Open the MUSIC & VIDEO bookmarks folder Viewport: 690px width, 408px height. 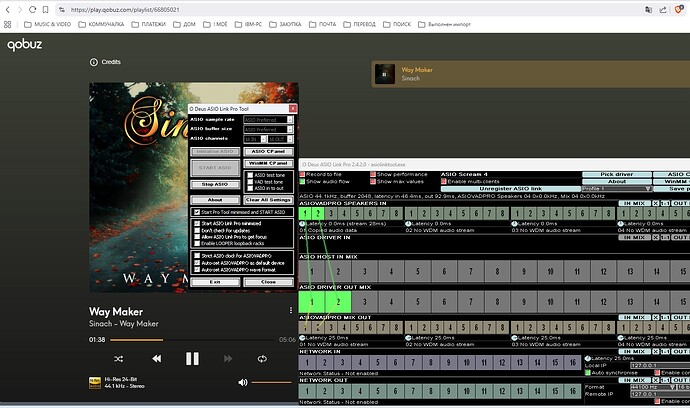click(x=48, y=24)
